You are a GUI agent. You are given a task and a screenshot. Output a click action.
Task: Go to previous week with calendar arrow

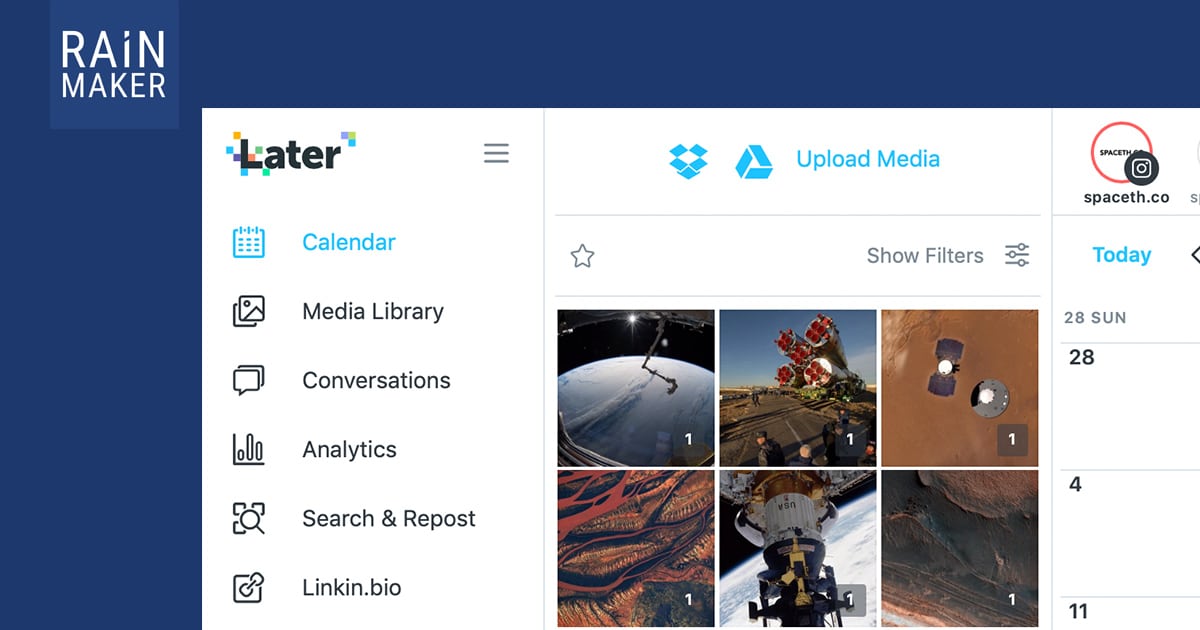pyautogui.click(x=1195, y=255)
